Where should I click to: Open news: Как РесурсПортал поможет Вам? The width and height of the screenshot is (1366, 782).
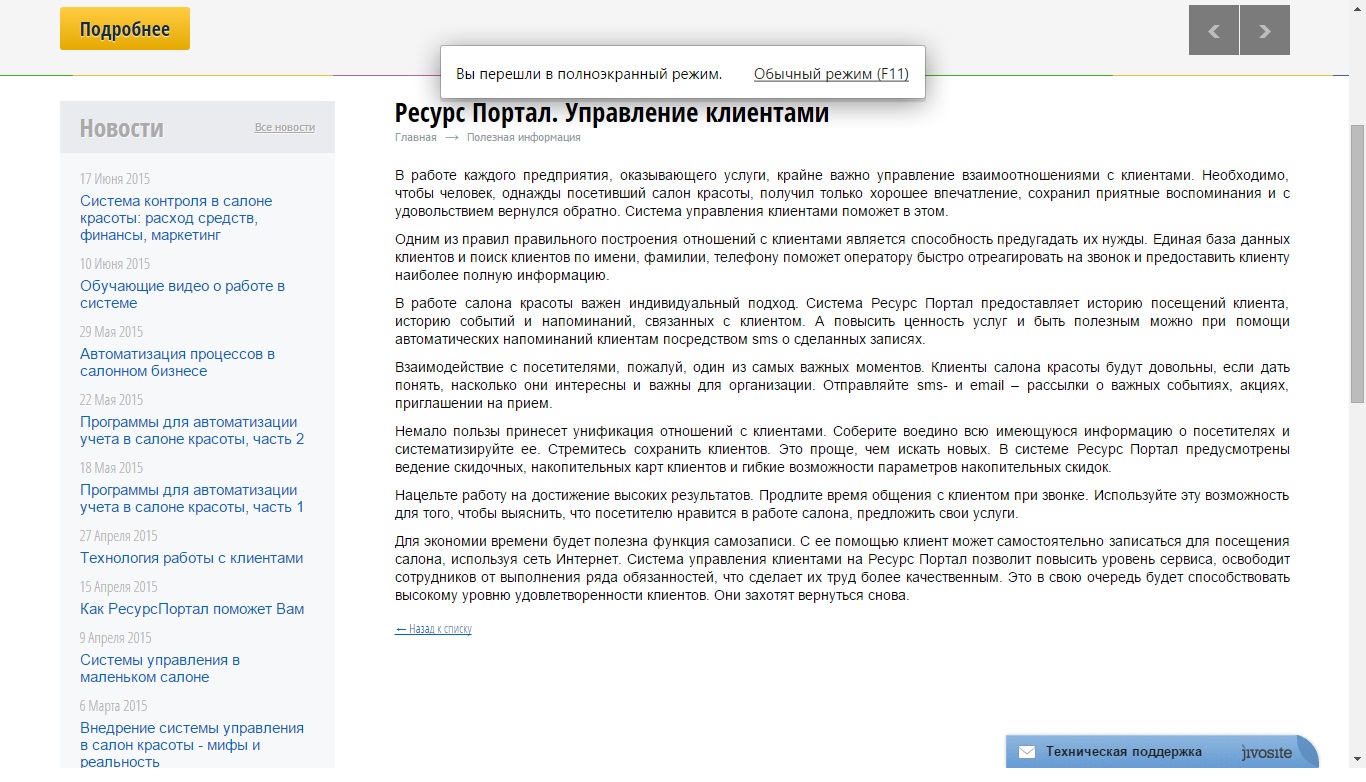[x=192, y=609]
